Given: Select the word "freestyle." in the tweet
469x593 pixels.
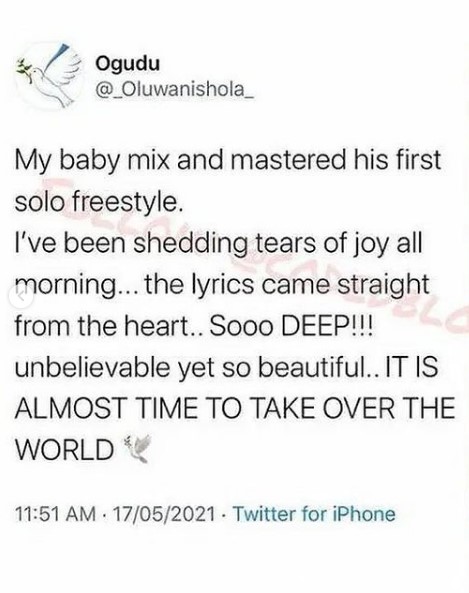Looking at the screenshot, I should pos(127,202).
